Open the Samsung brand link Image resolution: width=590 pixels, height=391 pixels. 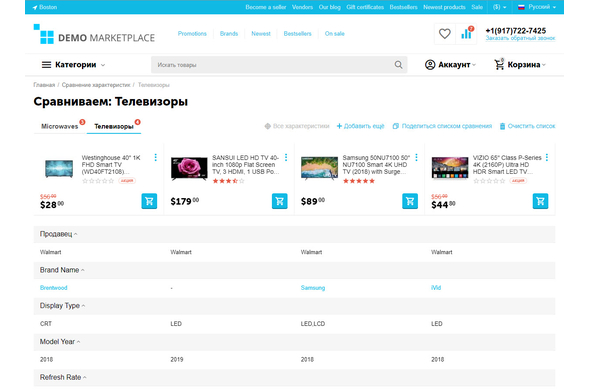point(313,288)
